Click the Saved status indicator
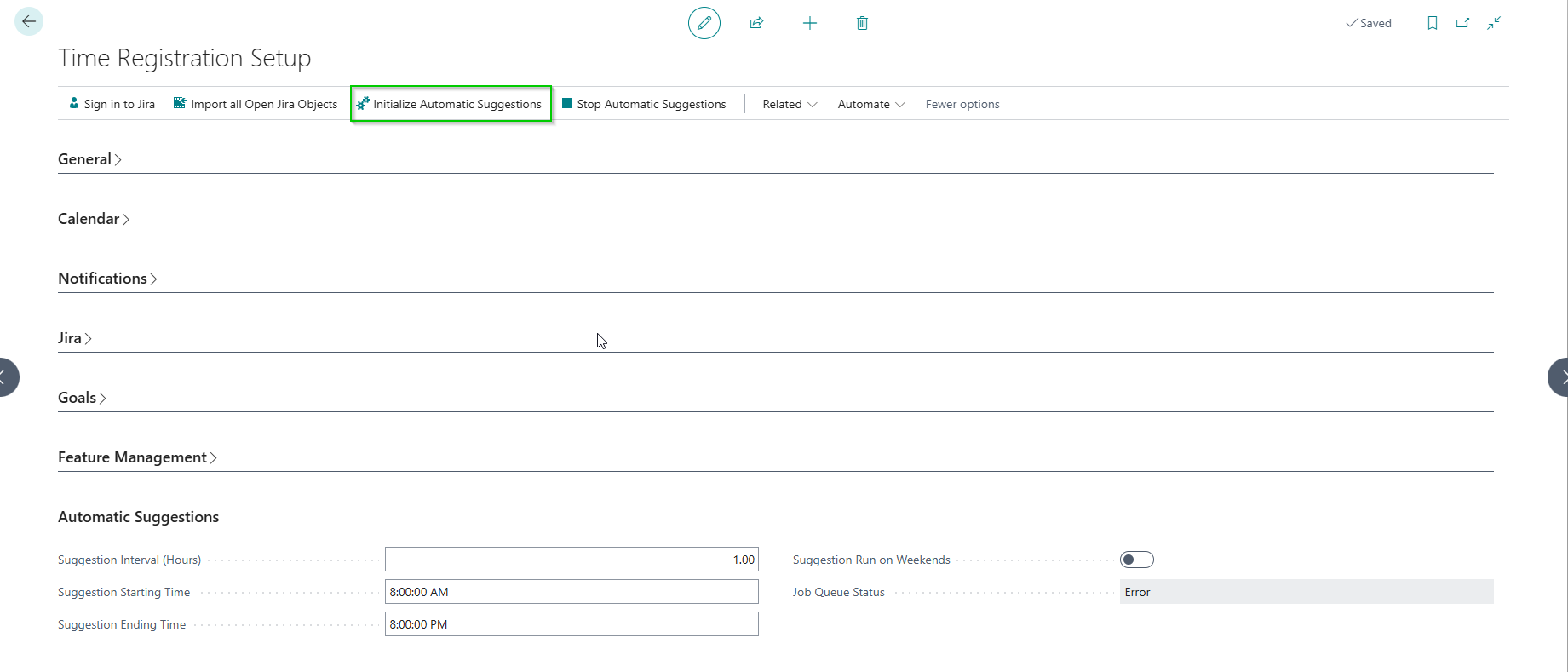The image size is (1568, 672). click(x=1368, y=23)
